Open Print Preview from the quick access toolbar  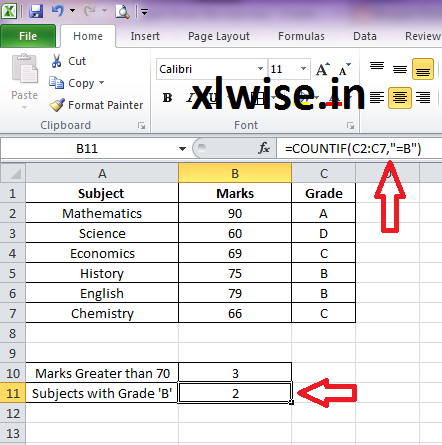(x=122, y=12)
